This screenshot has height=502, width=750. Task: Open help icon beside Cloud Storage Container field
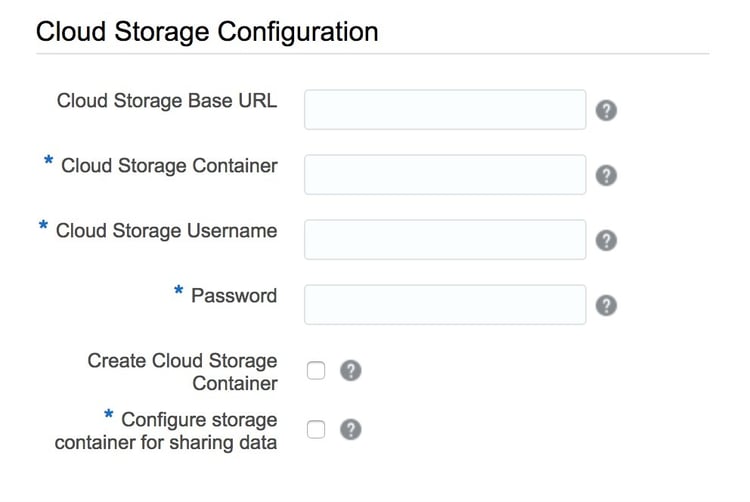tap(606, 175)
